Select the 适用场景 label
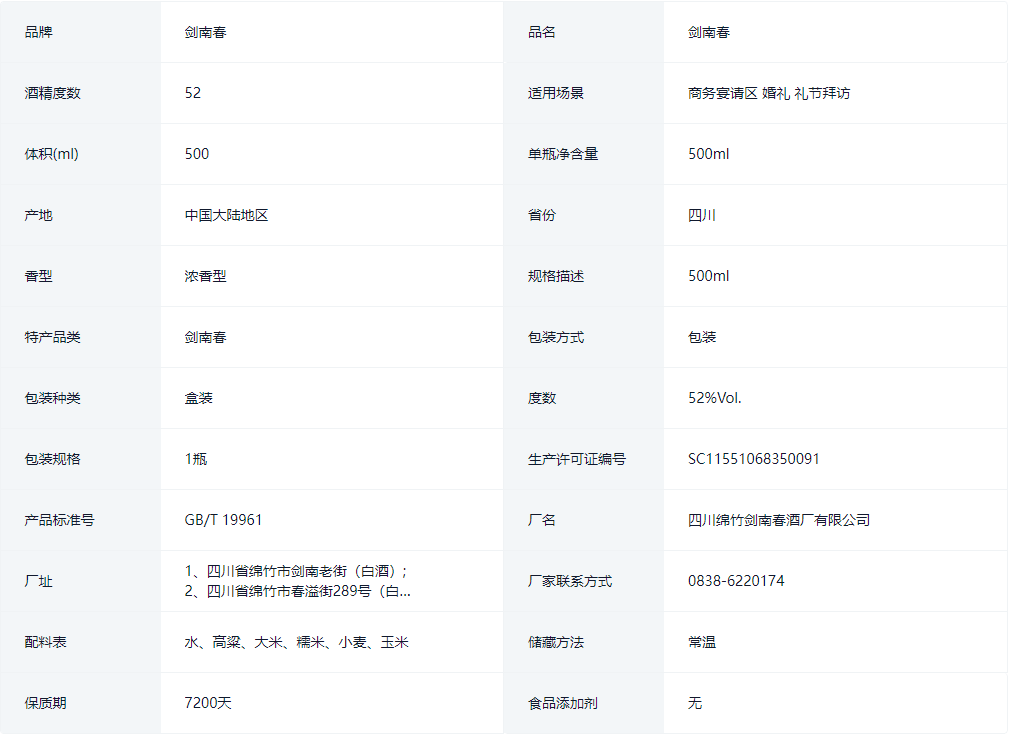This screenshot has width=1020, height=744. (x=556, y=93)
